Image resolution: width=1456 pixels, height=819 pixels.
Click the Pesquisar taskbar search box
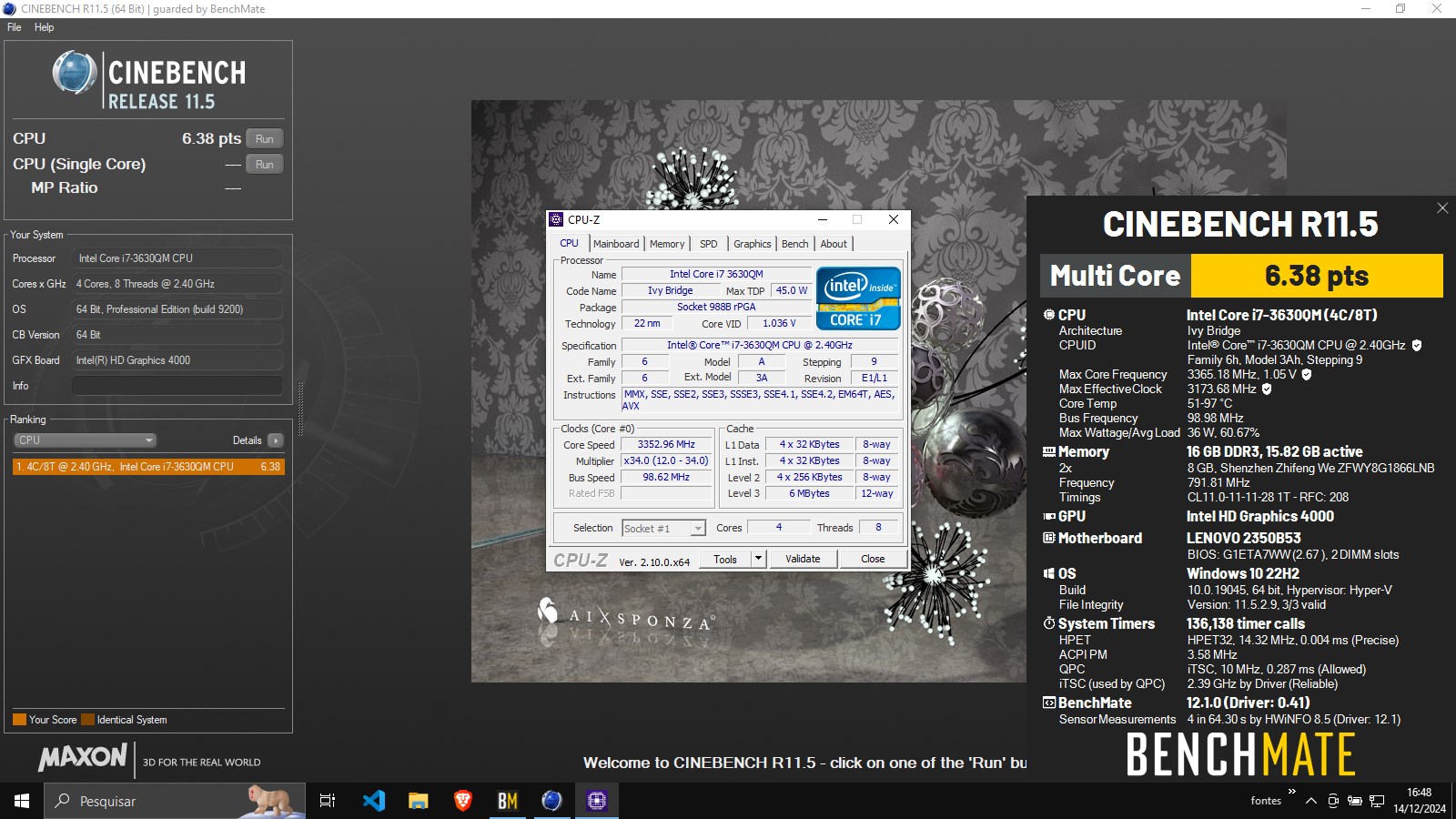[175, 801]
